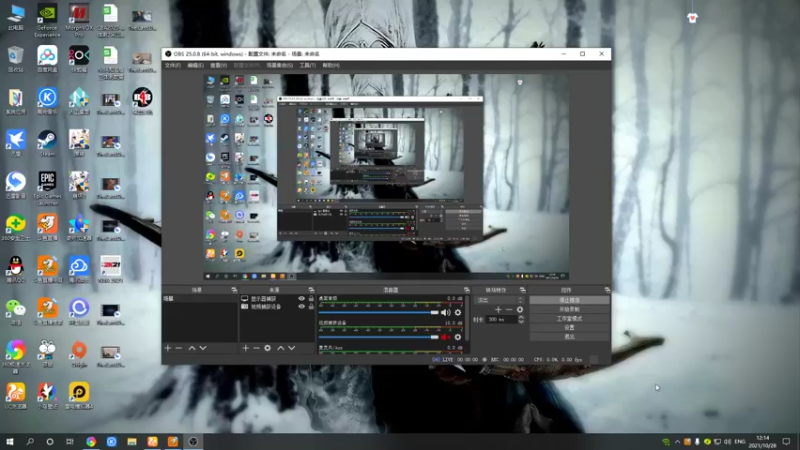800x450 pixels.
Task: Float the Scene Transitions dock via its header icon
Action: tap(522, 290)
